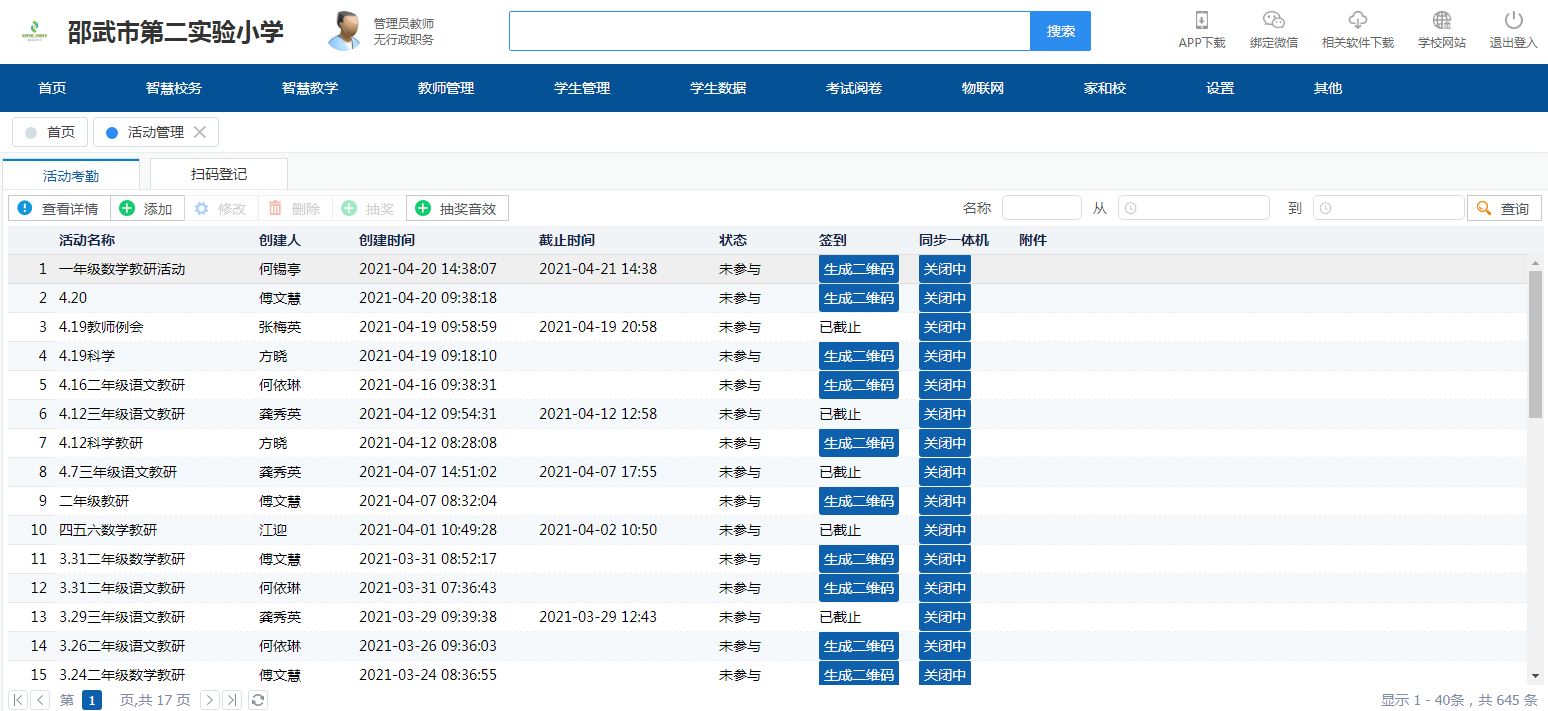
Task: Open the 物联网 menu
Action: pos(983,88)
